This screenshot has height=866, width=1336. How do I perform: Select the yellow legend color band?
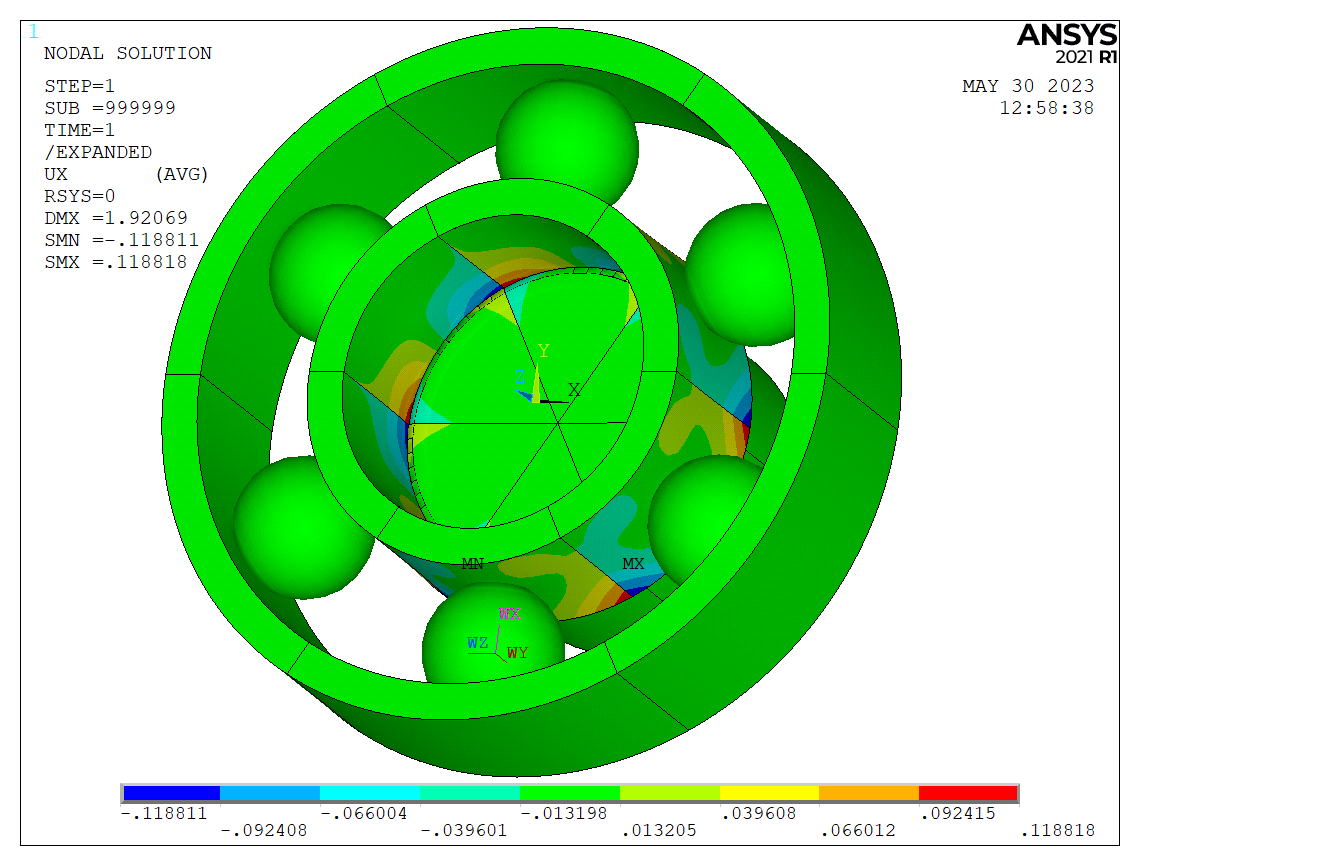[768, 793]
